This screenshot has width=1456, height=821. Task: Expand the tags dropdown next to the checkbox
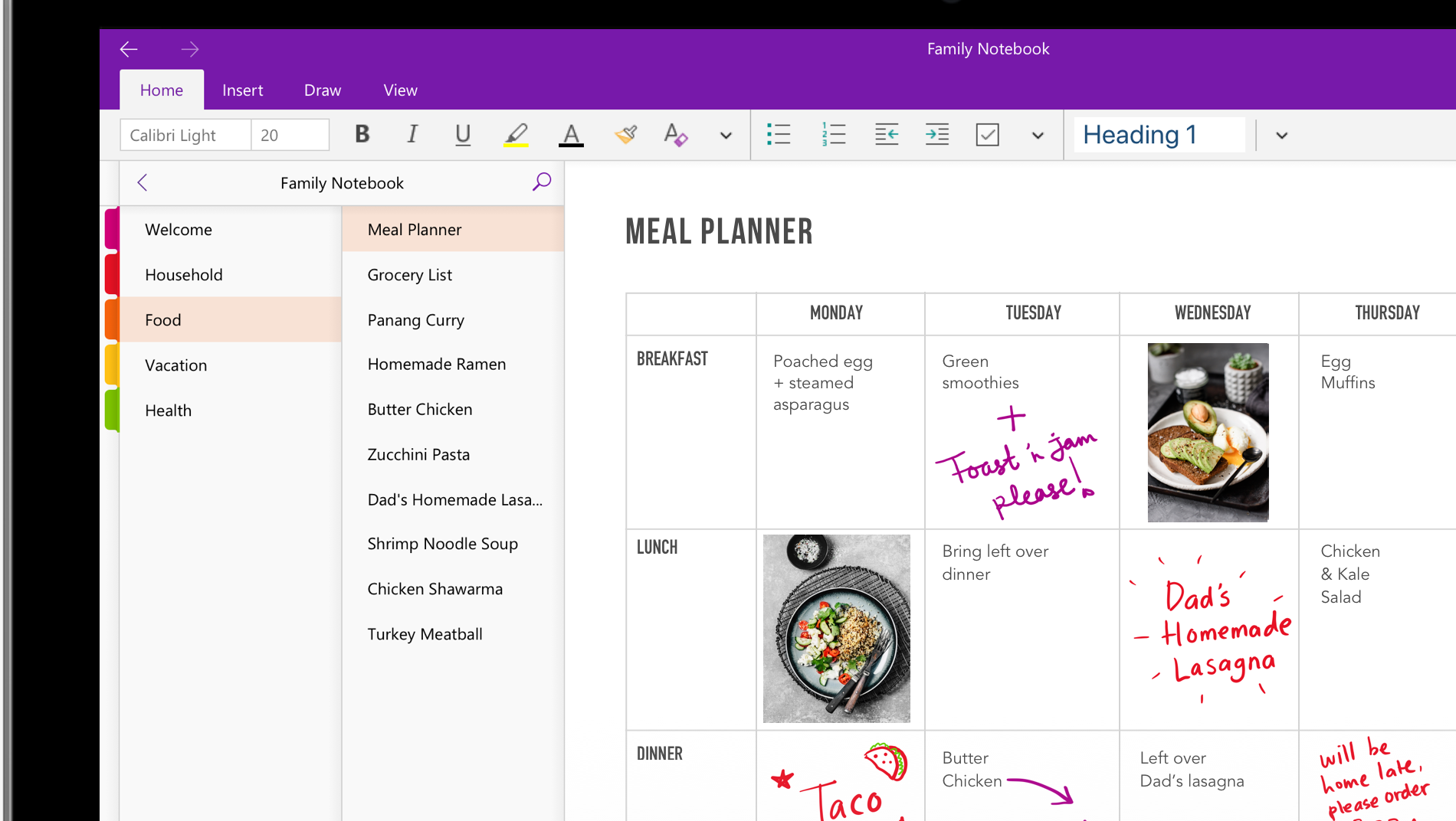(x=1038, y=135)
